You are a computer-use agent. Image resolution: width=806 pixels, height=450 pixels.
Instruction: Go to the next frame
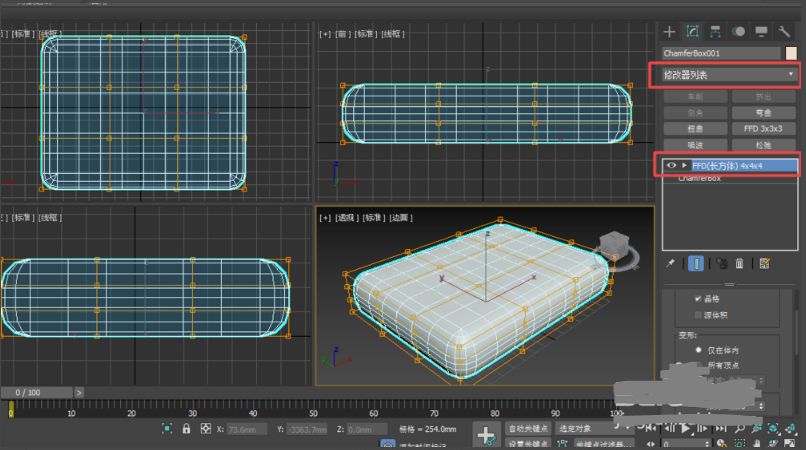point(703,428)
